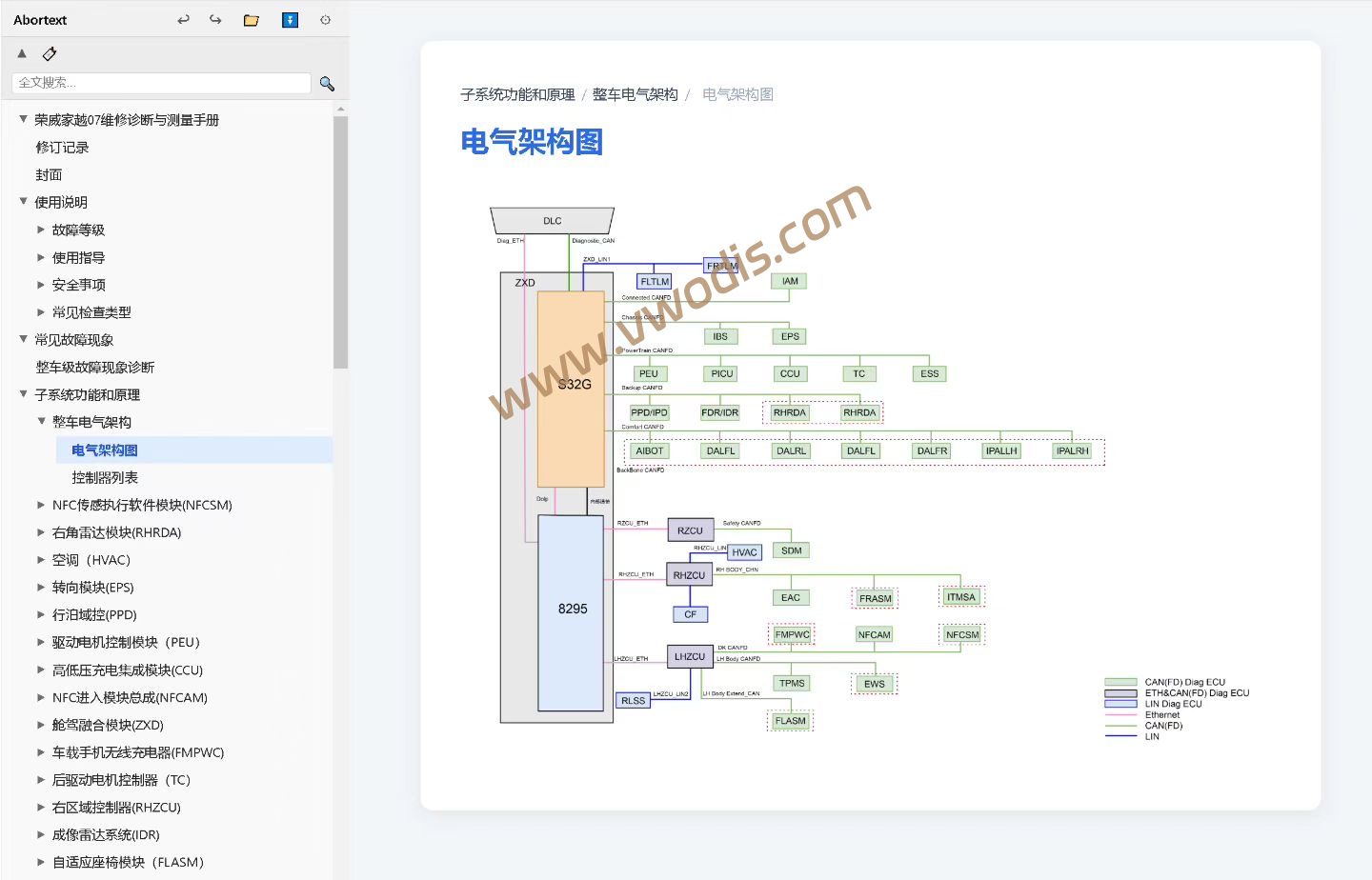This screenshot has width=1372, height=880.
Task: Open the 右区域控制器(RHZCU) entry
Action: pyautogui.click(x=116, y=808)
